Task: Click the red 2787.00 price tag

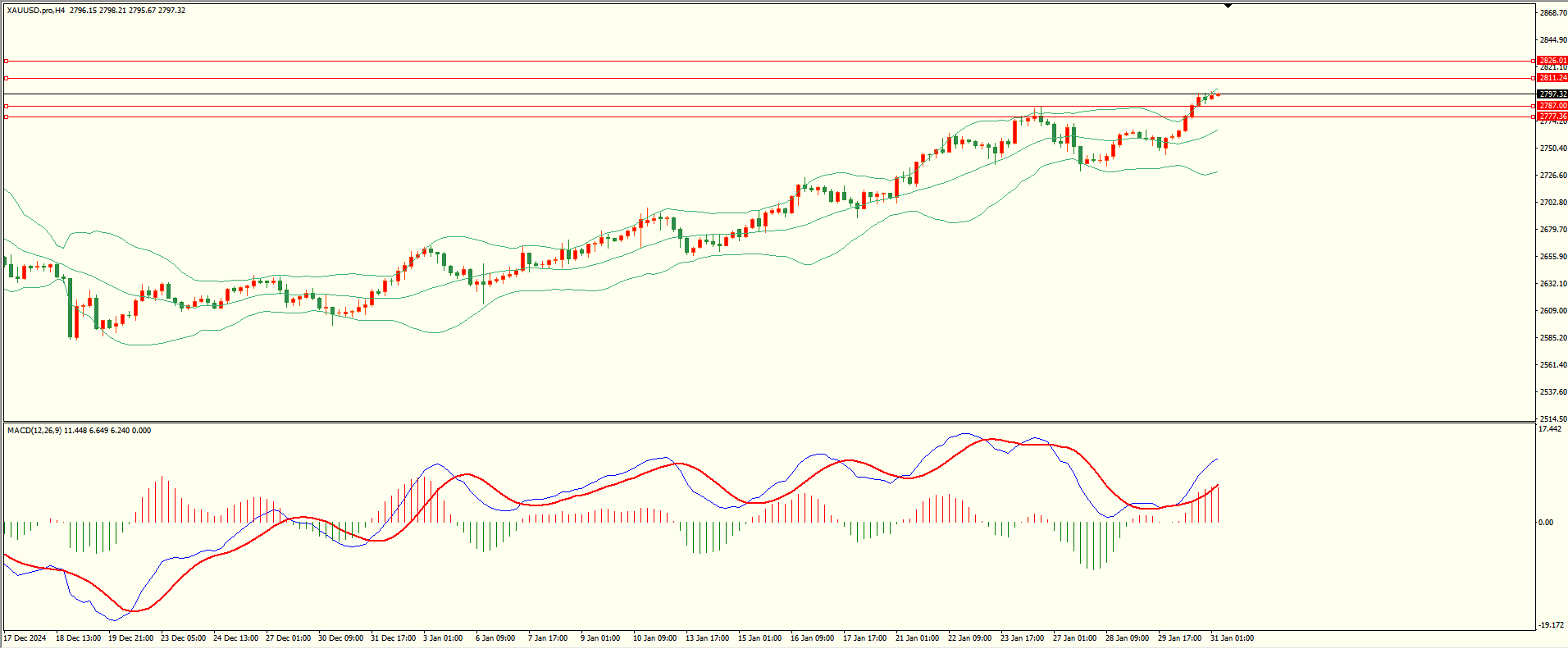Action: pos(1552,106)
